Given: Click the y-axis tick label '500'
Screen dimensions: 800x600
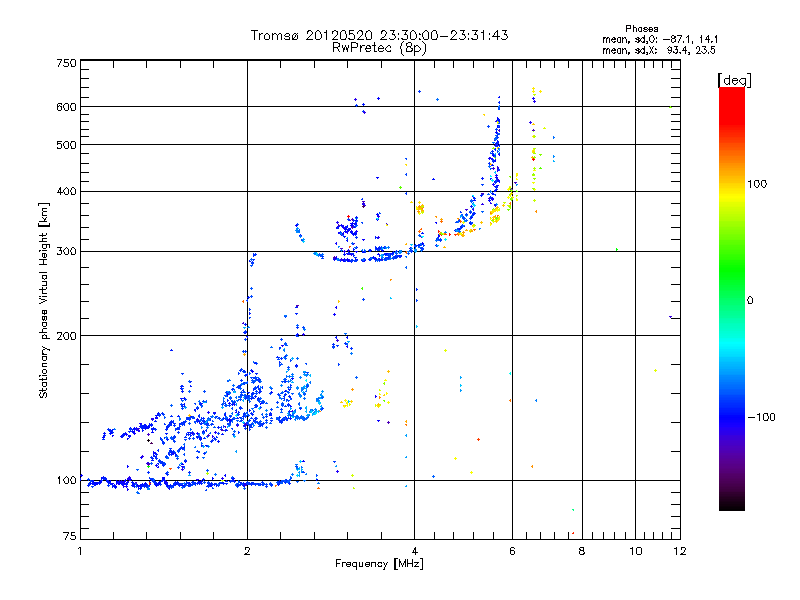Looking at the screenshot, I should pos(66,145).
